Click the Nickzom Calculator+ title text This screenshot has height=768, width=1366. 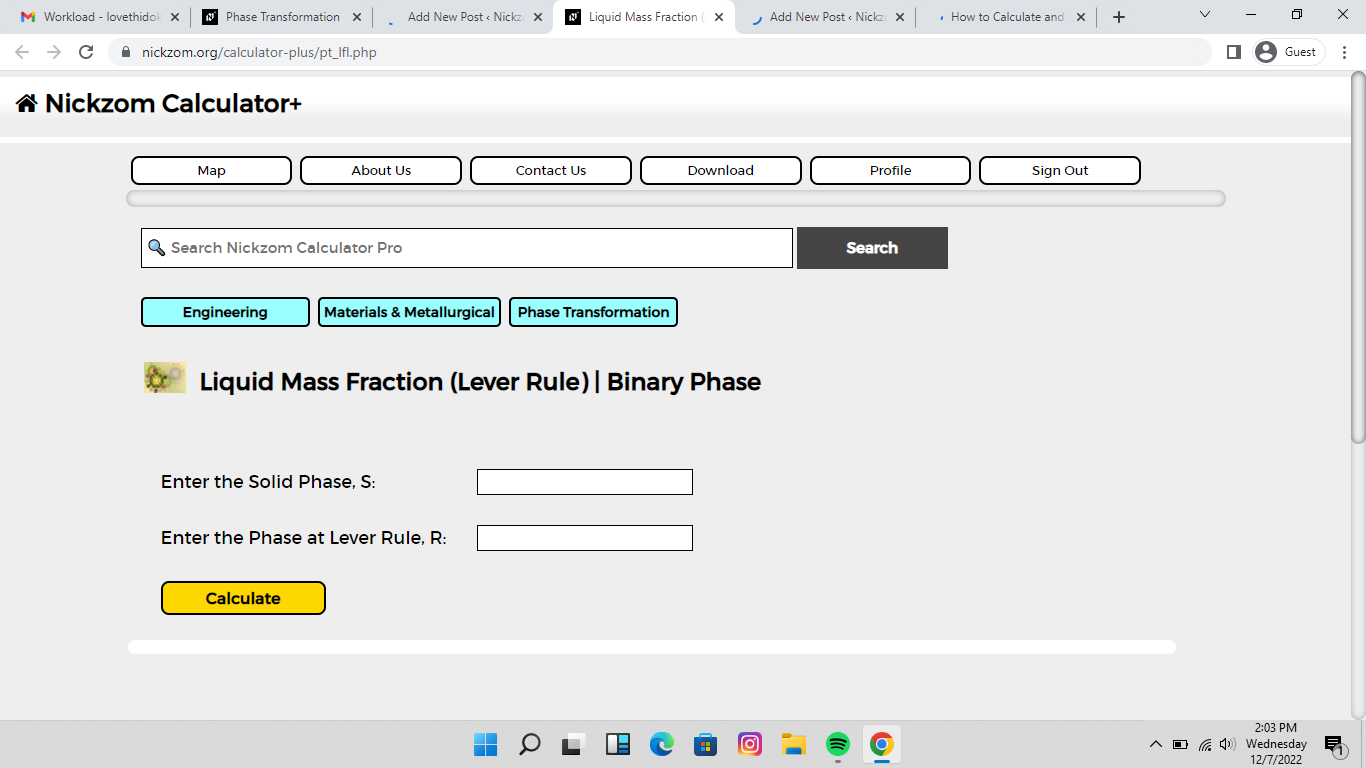tap(173, 103)
